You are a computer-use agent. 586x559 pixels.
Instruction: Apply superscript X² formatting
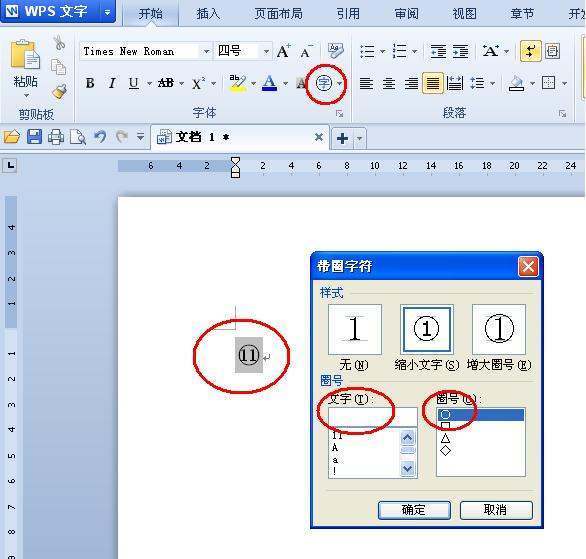[x=198, y=83]
